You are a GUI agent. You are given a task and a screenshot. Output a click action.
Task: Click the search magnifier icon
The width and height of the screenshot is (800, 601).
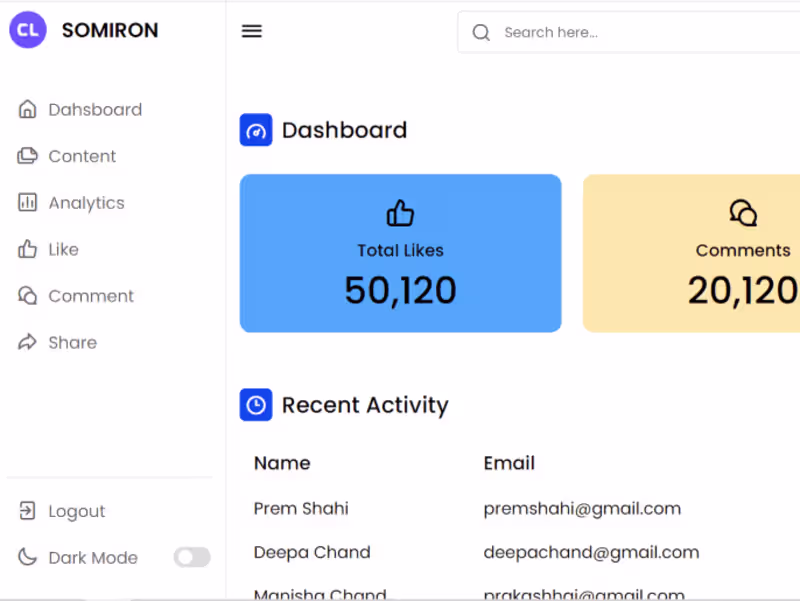481,33
